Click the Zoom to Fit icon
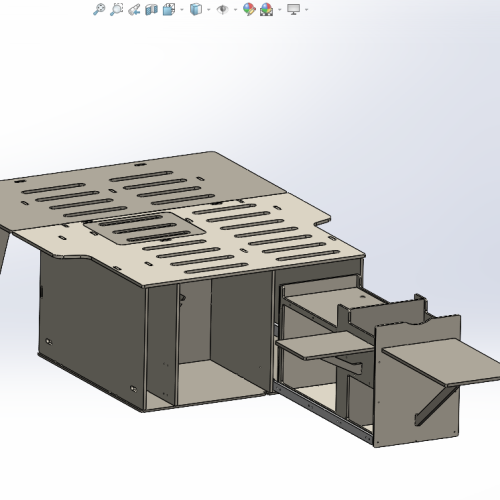Image resolution: width=500 pixels, height=500 pixels. click(x=99, y=9)
